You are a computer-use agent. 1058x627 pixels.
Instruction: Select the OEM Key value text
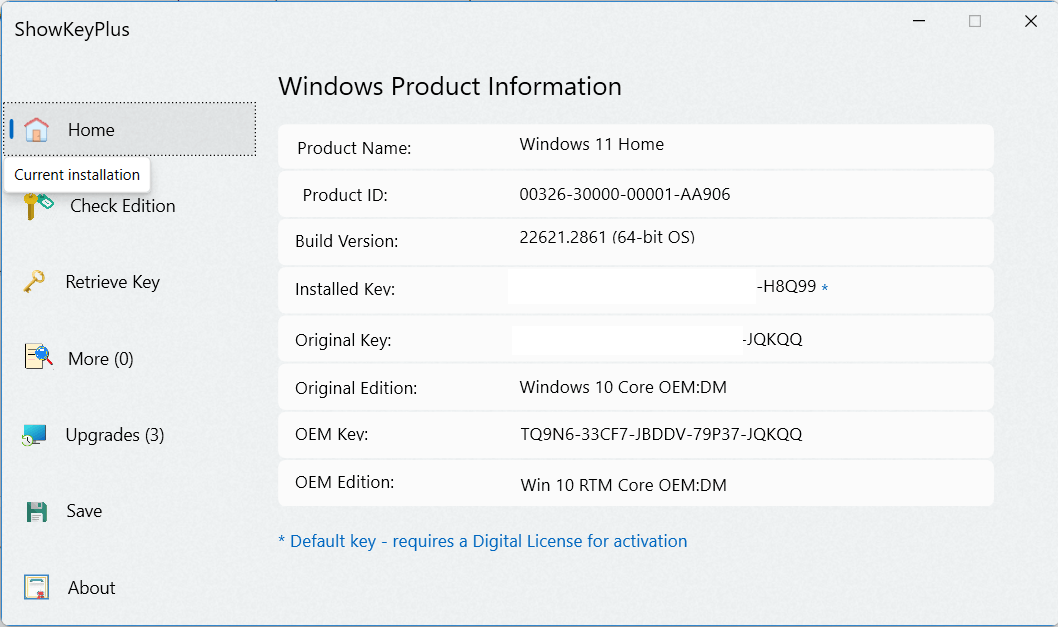(x=661, y=434)
